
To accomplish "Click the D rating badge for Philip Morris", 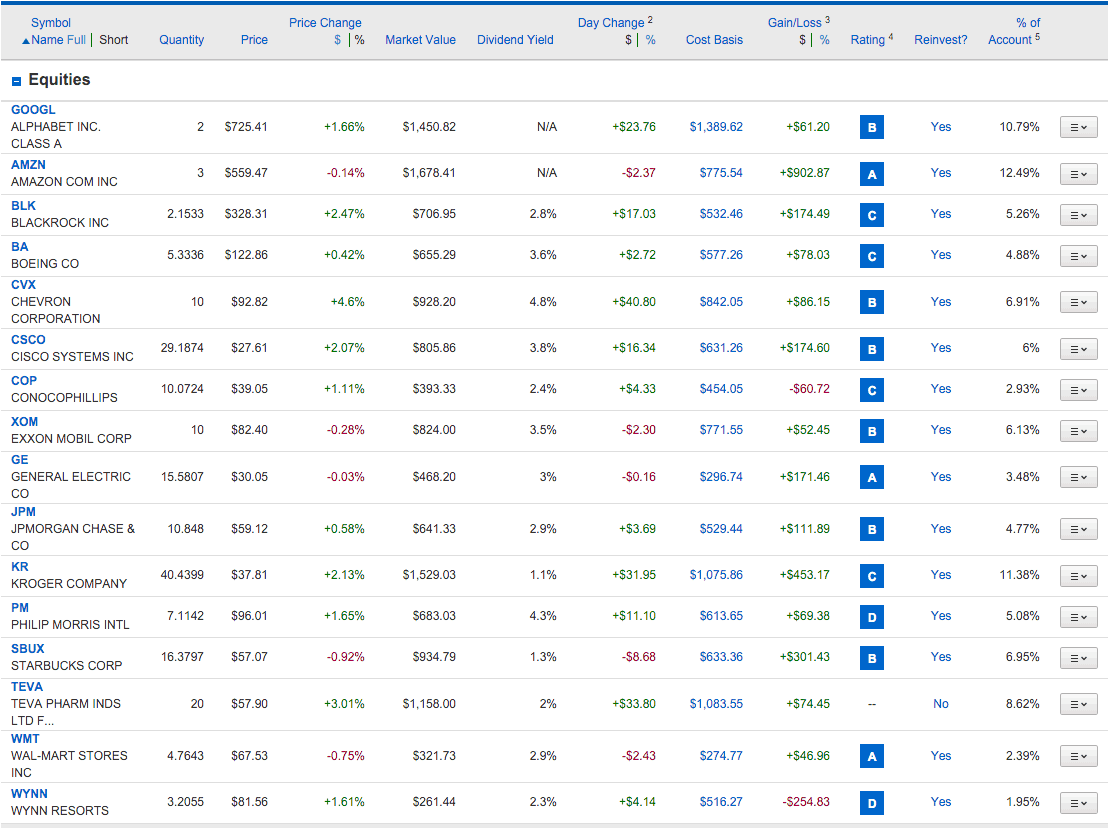I will 872,617.
